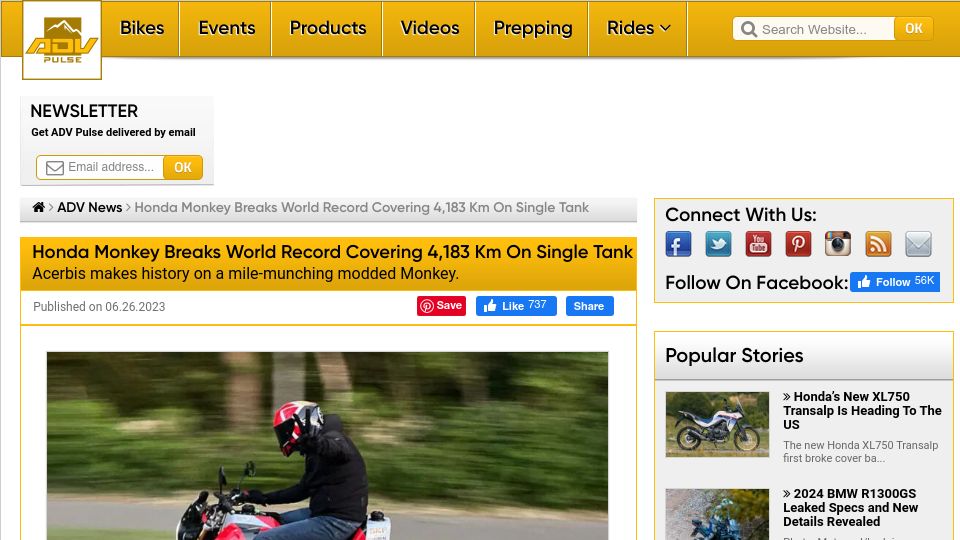This screenshot has height=540, width=960.
Task: Open the YouTube social icon
Action: click(758, 244)
